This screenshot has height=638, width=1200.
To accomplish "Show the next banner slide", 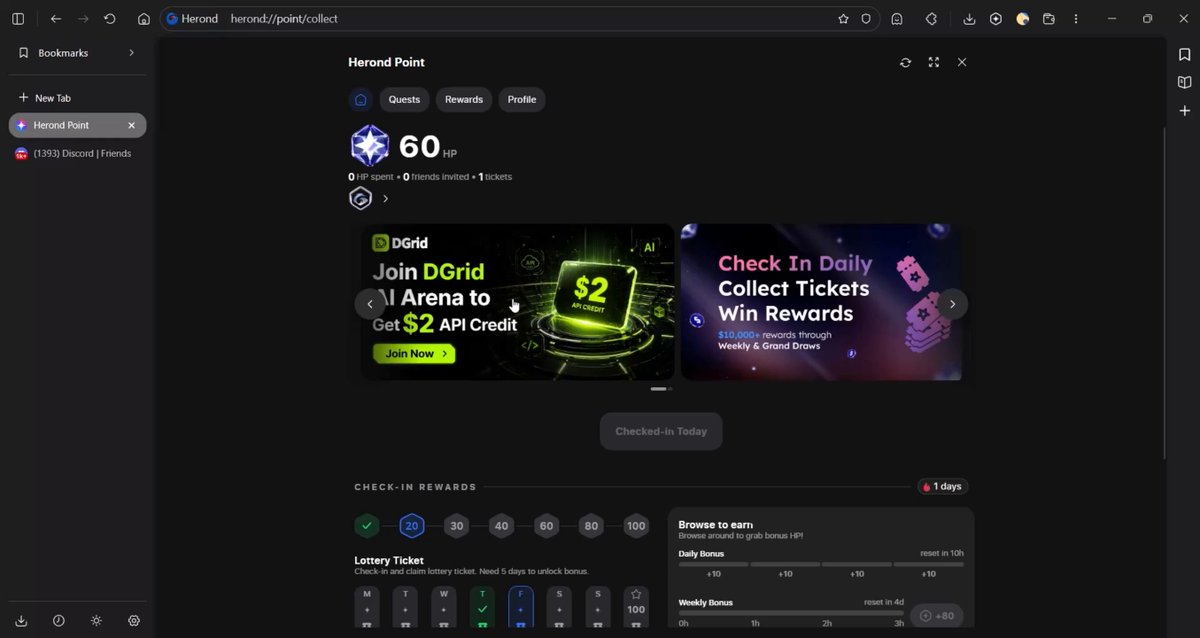I will click(952, 303).
